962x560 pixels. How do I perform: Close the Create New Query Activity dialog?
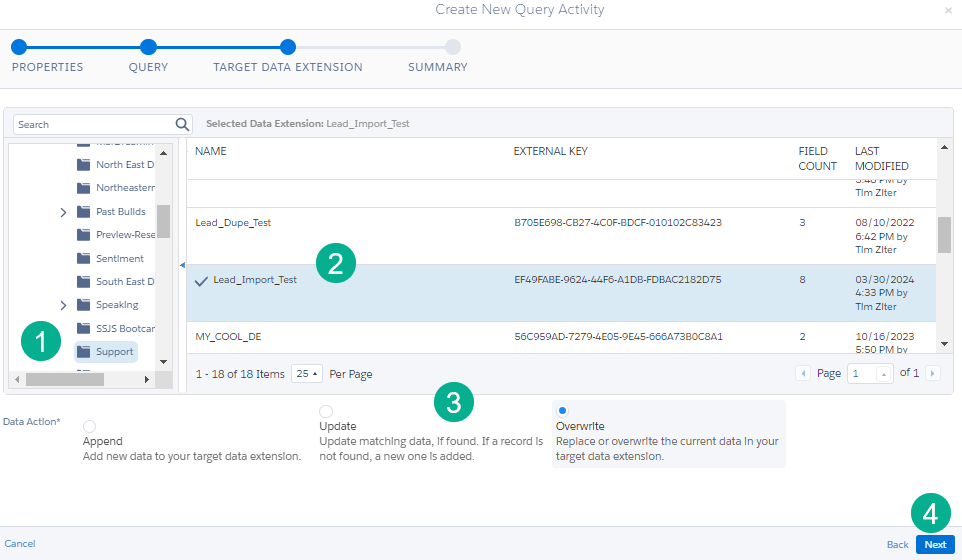tap(948, 10)
